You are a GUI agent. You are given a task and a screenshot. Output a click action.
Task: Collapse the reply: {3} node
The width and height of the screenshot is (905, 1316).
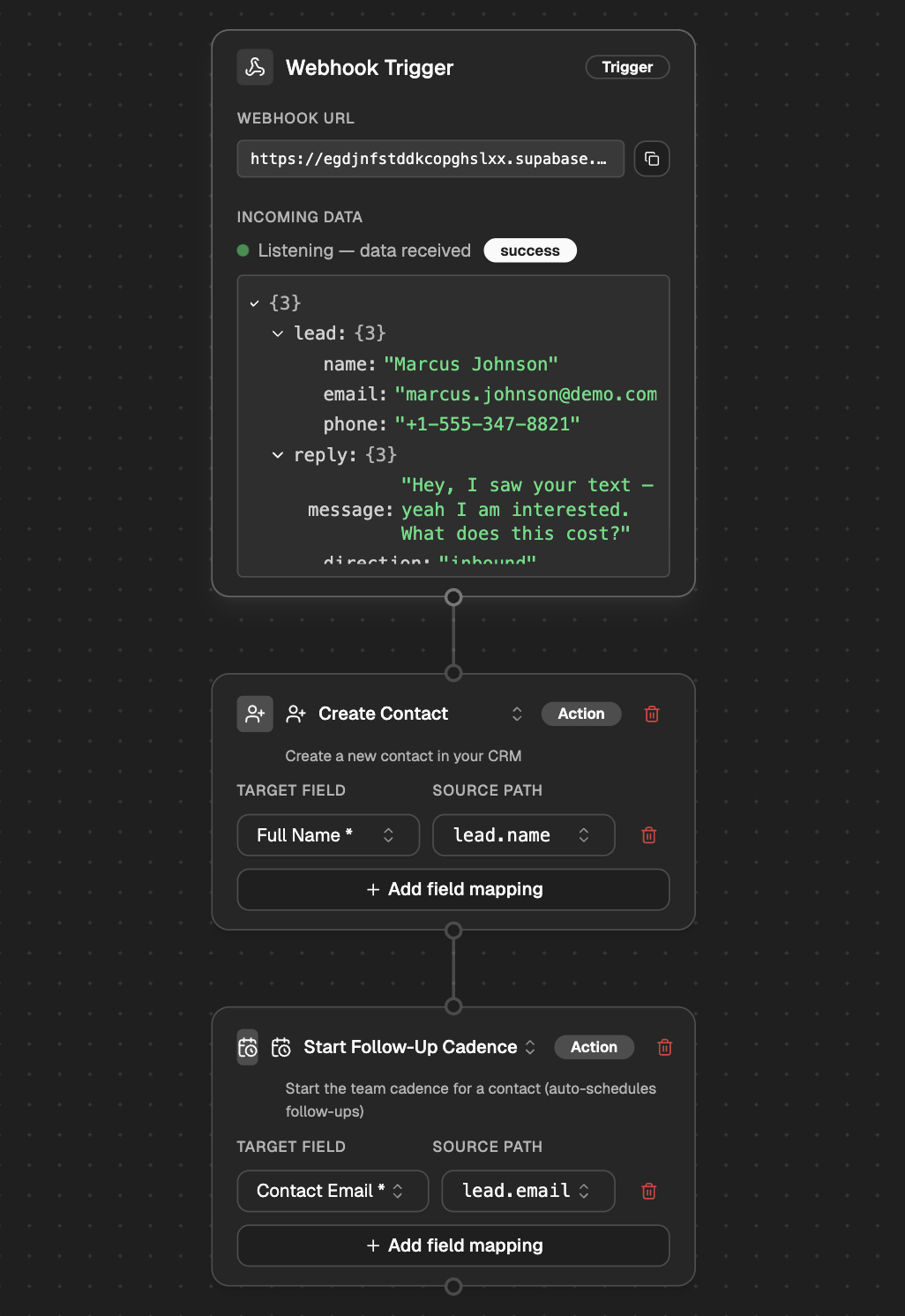coord(278,455)
